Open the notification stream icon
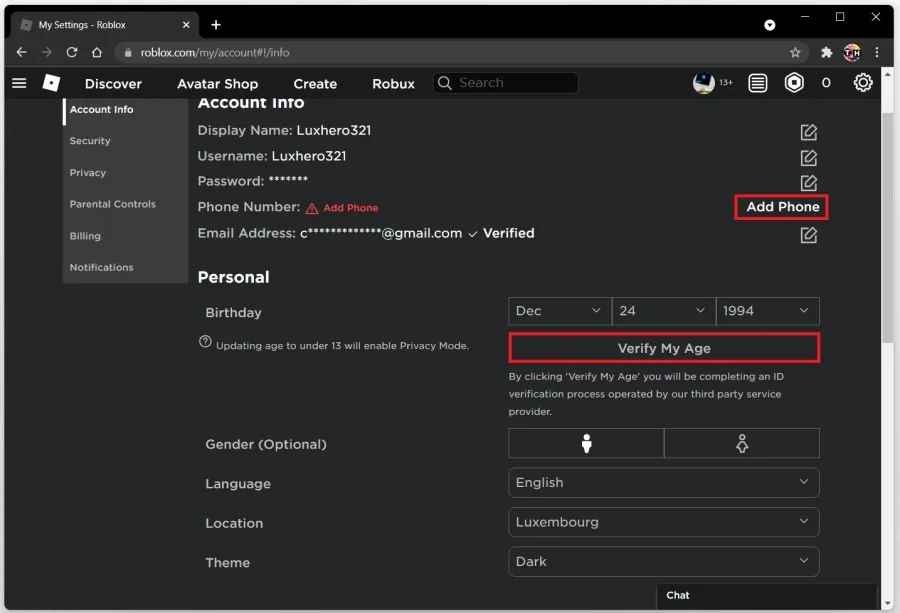 [x=758, y=83]
